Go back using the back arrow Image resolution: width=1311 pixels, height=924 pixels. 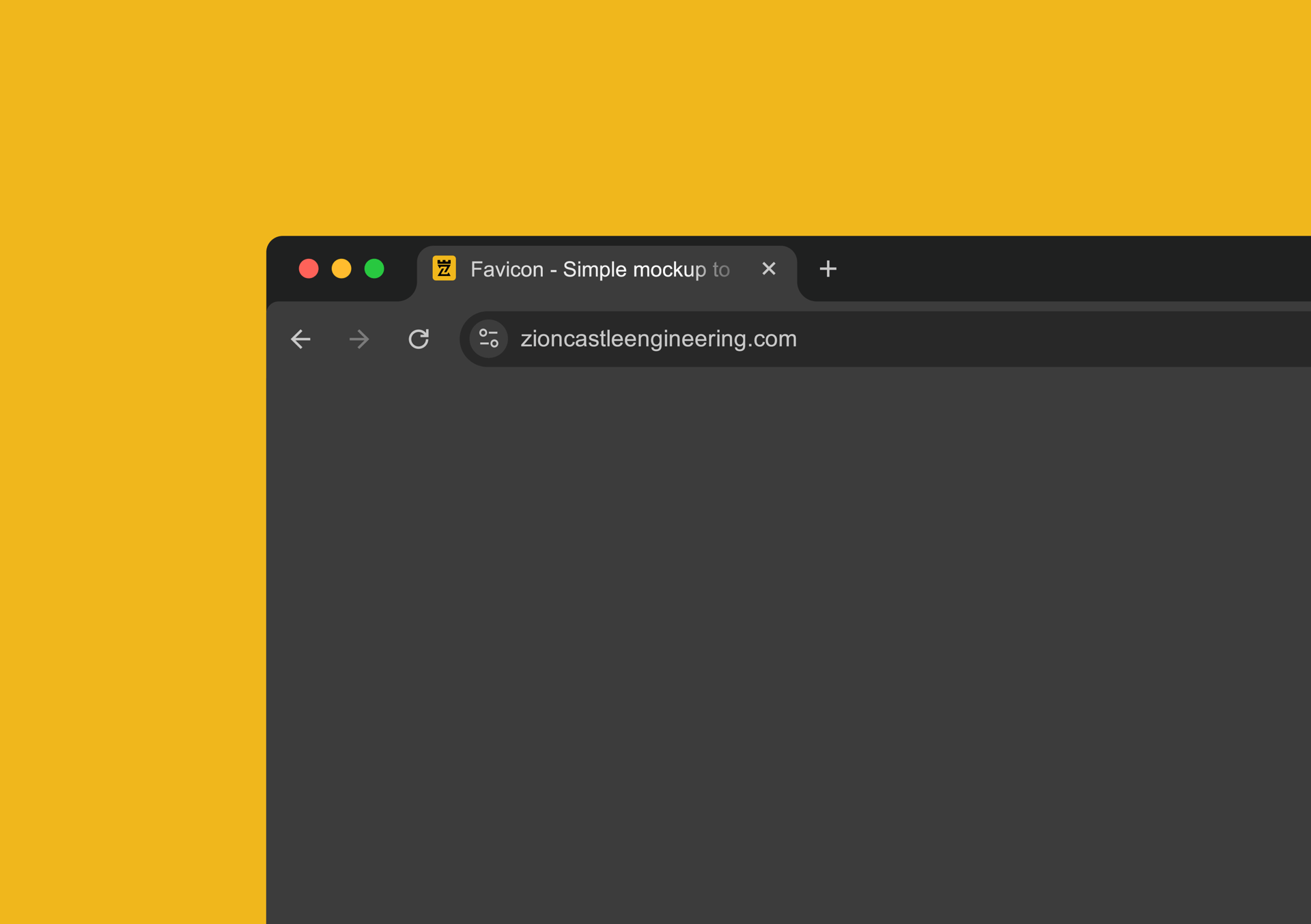pos(300,339)
